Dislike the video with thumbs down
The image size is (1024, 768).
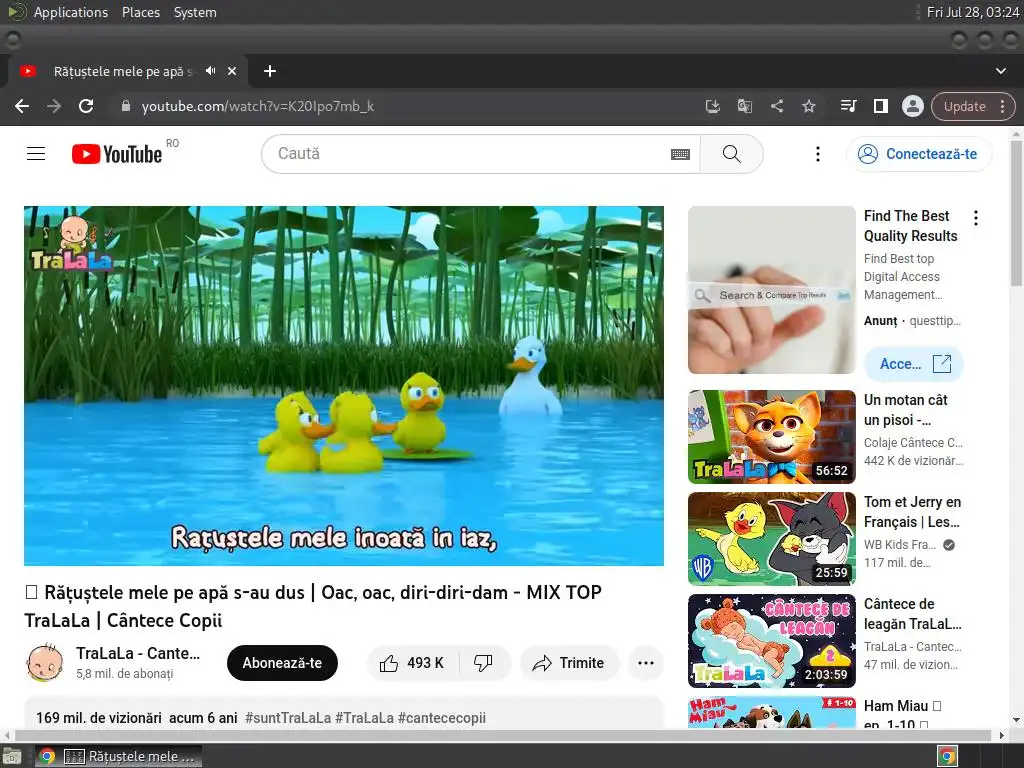click(483, 663)
